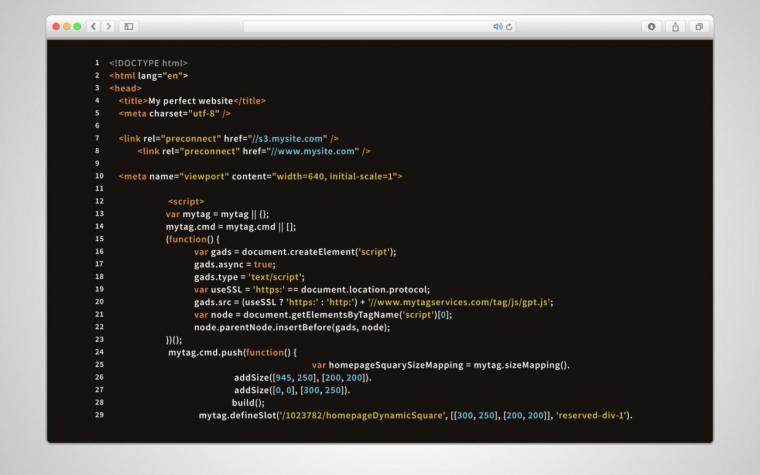This screenshot has width=760, height=475.
Task: Click '//s3.mysite.com' href value
Action: coord(287,139)
